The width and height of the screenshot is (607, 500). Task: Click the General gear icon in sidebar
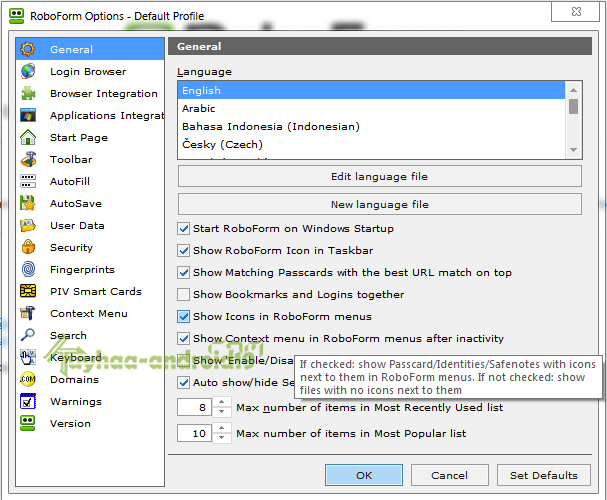pos(28,49)
